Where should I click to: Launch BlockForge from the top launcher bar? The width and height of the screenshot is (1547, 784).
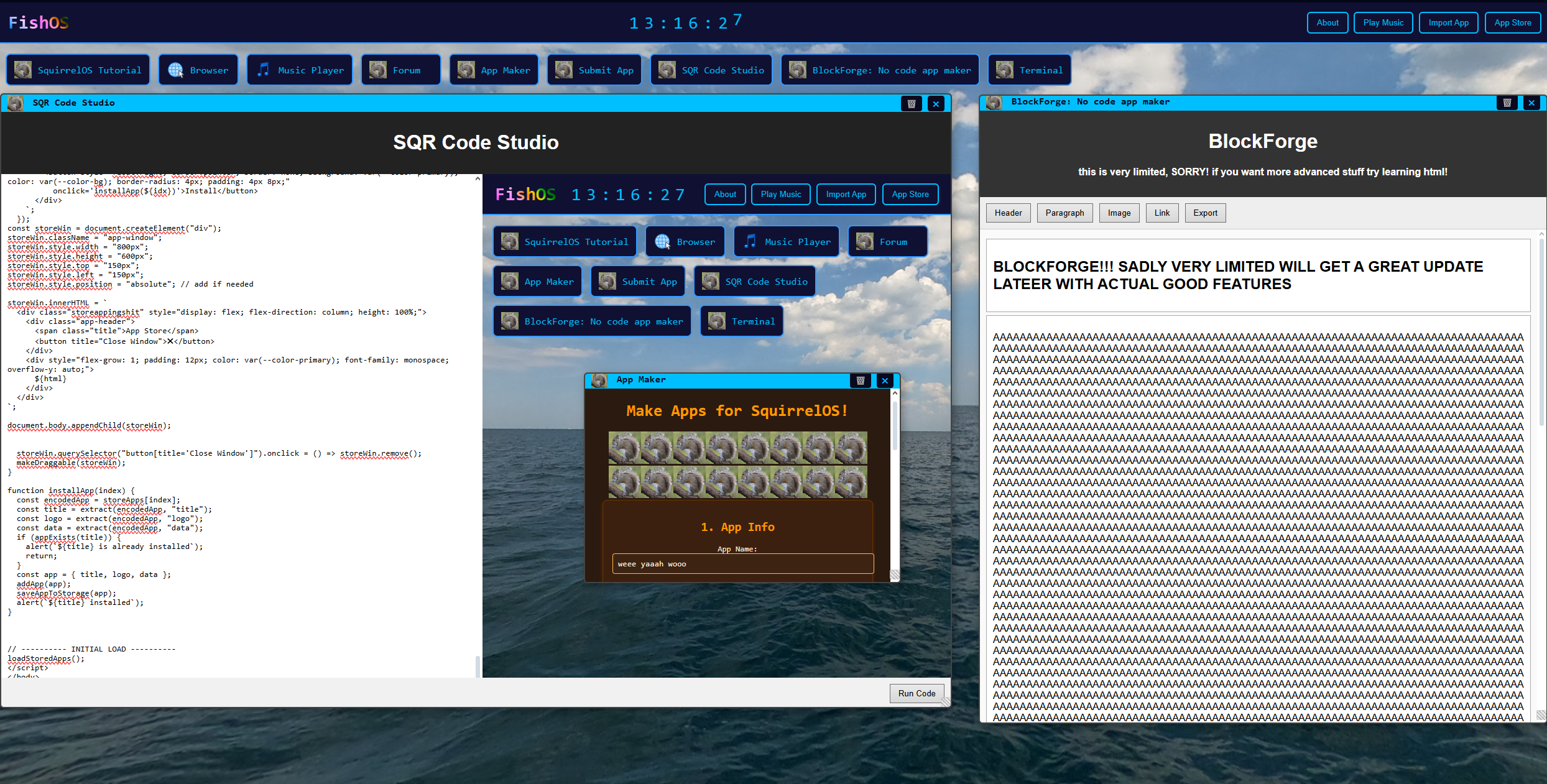pyautogui.click(x=880, y=70)
